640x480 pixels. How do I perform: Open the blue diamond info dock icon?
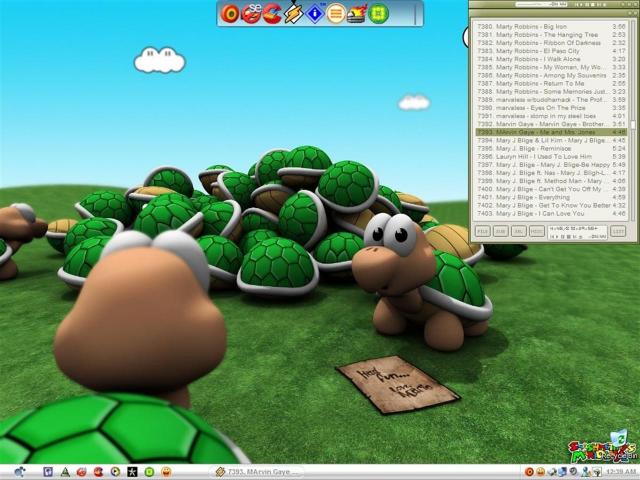point(315,13)
